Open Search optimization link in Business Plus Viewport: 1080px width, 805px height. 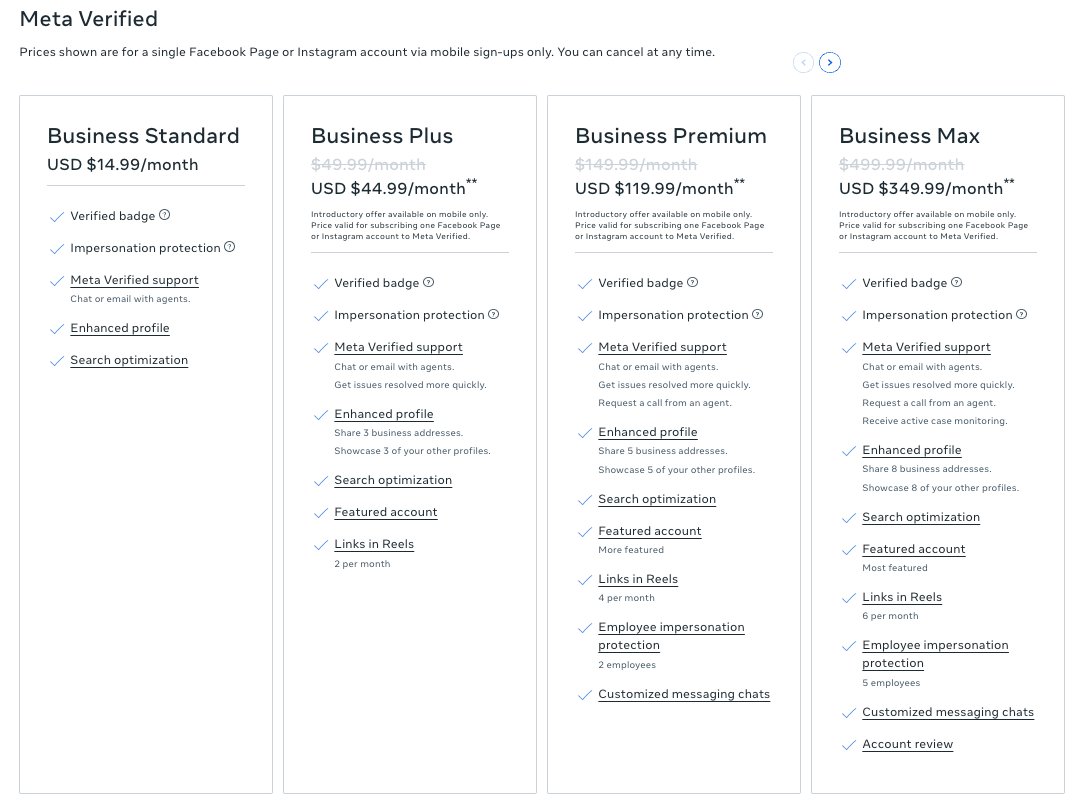click(393, 480)
